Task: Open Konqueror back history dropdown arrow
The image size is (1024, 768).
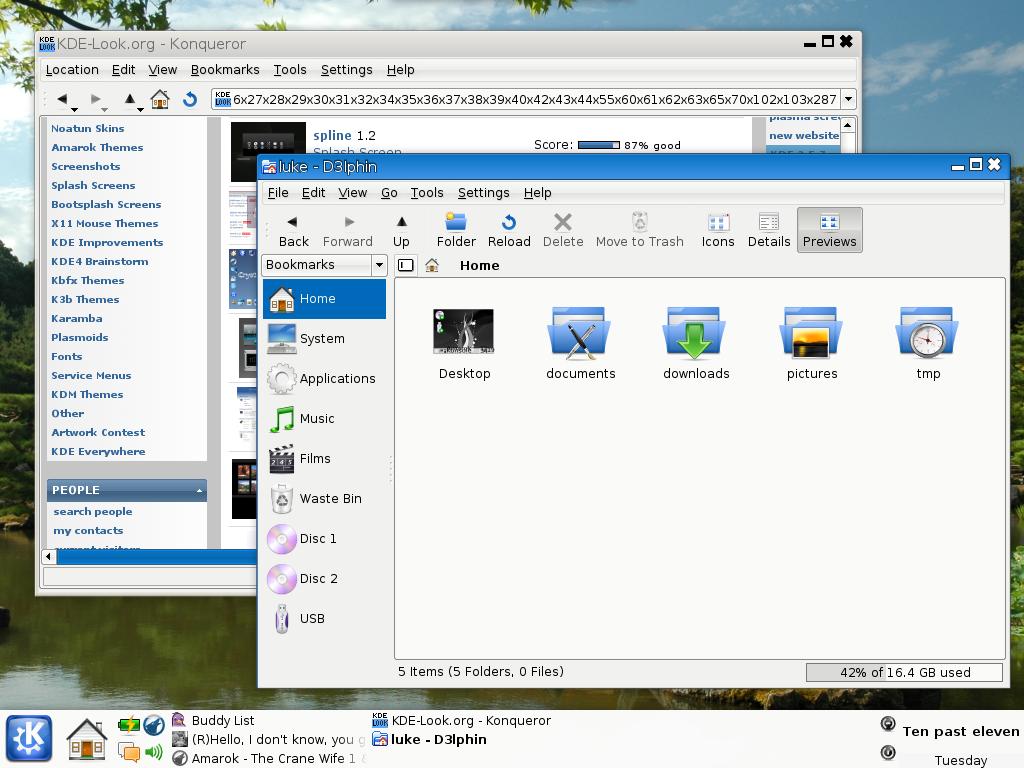Action: pyautogui.click(x=74, y=109)
